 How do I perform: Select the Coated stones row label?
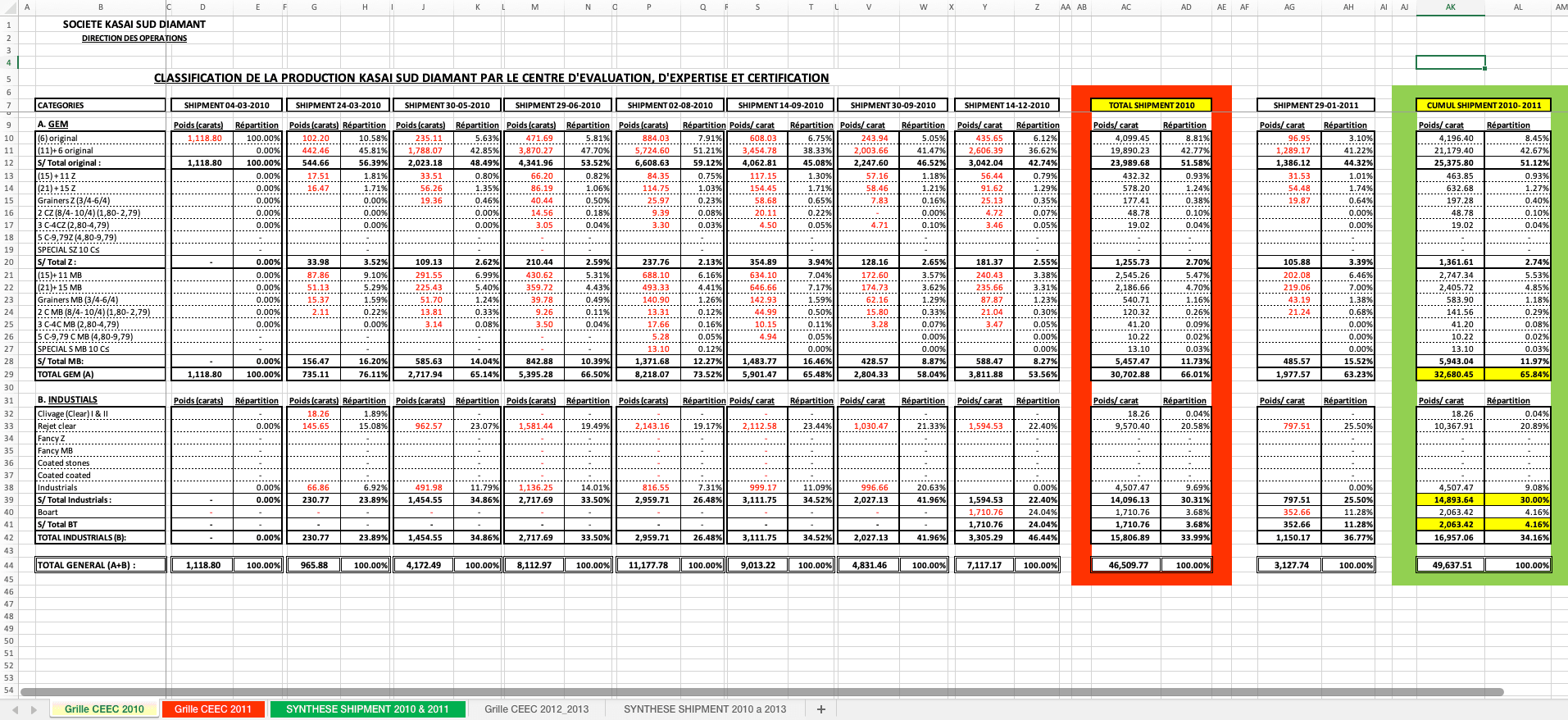pos(101,463)
